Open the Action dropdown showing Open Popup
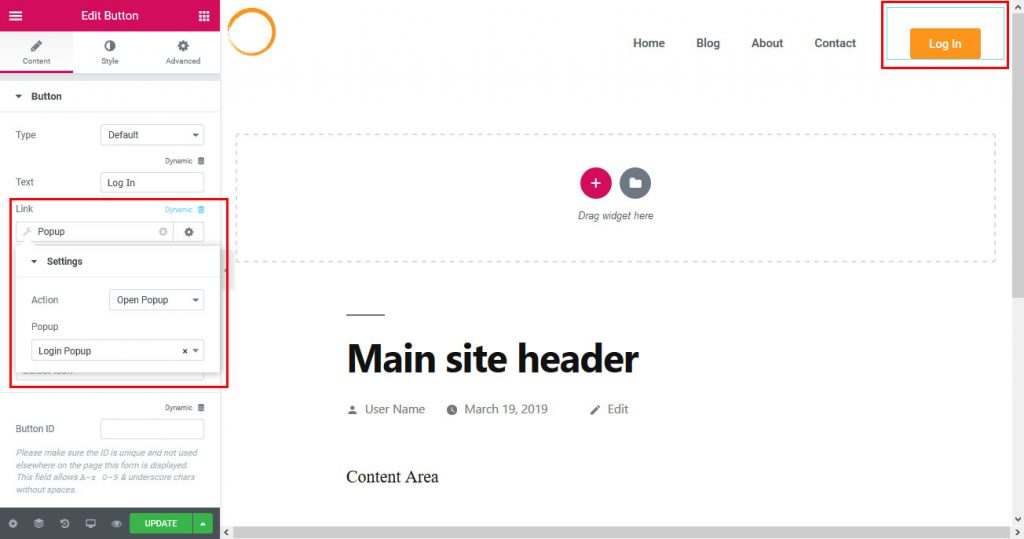Screen dimensions: 1024x539 pyautogui.click(x=155, y=300)
